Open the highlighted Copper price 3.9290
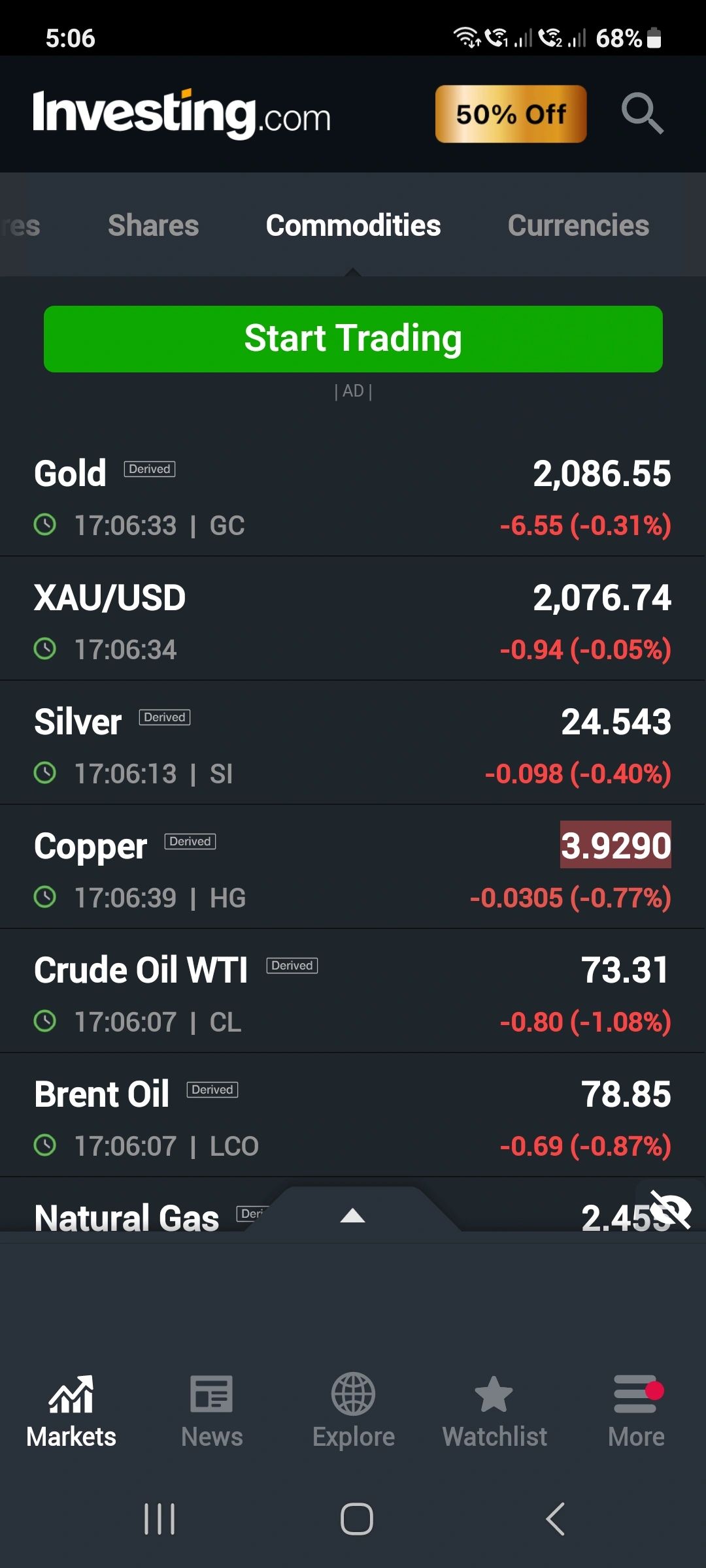This screenshot has height=1568, width=706. 616,845
